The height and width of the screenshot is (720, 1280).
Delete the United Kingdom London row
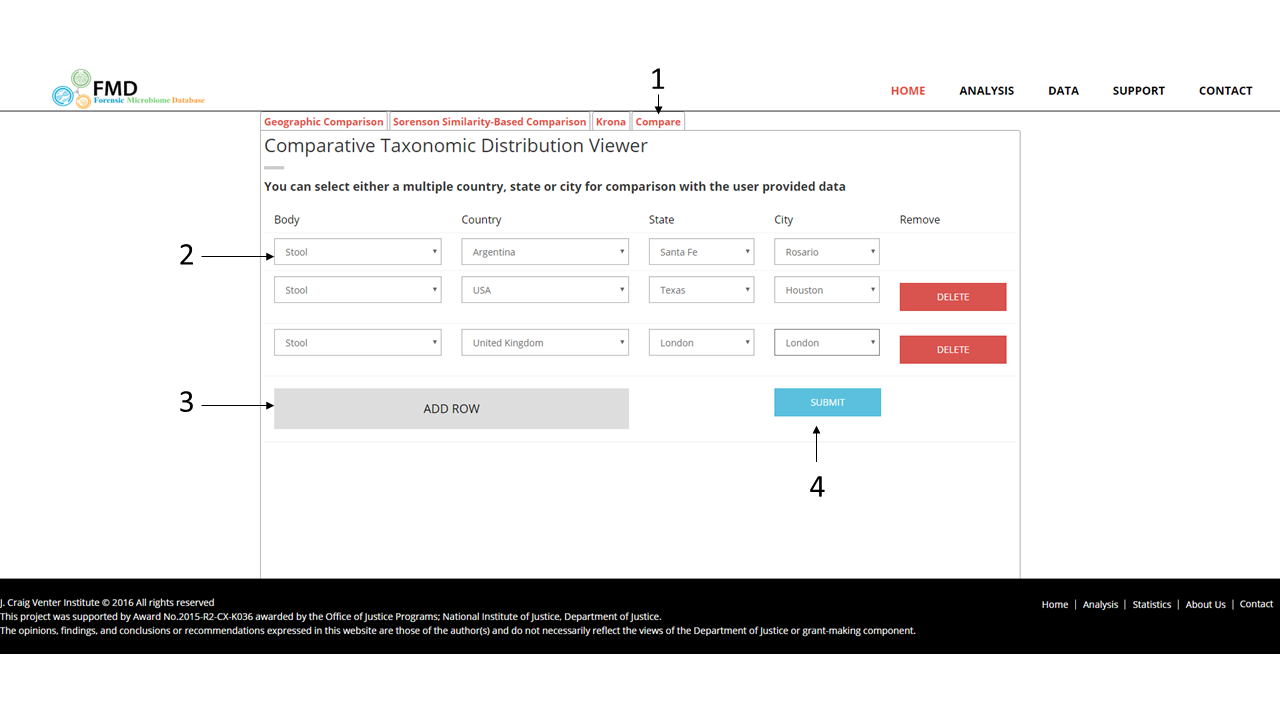click(x=953, y=349)
